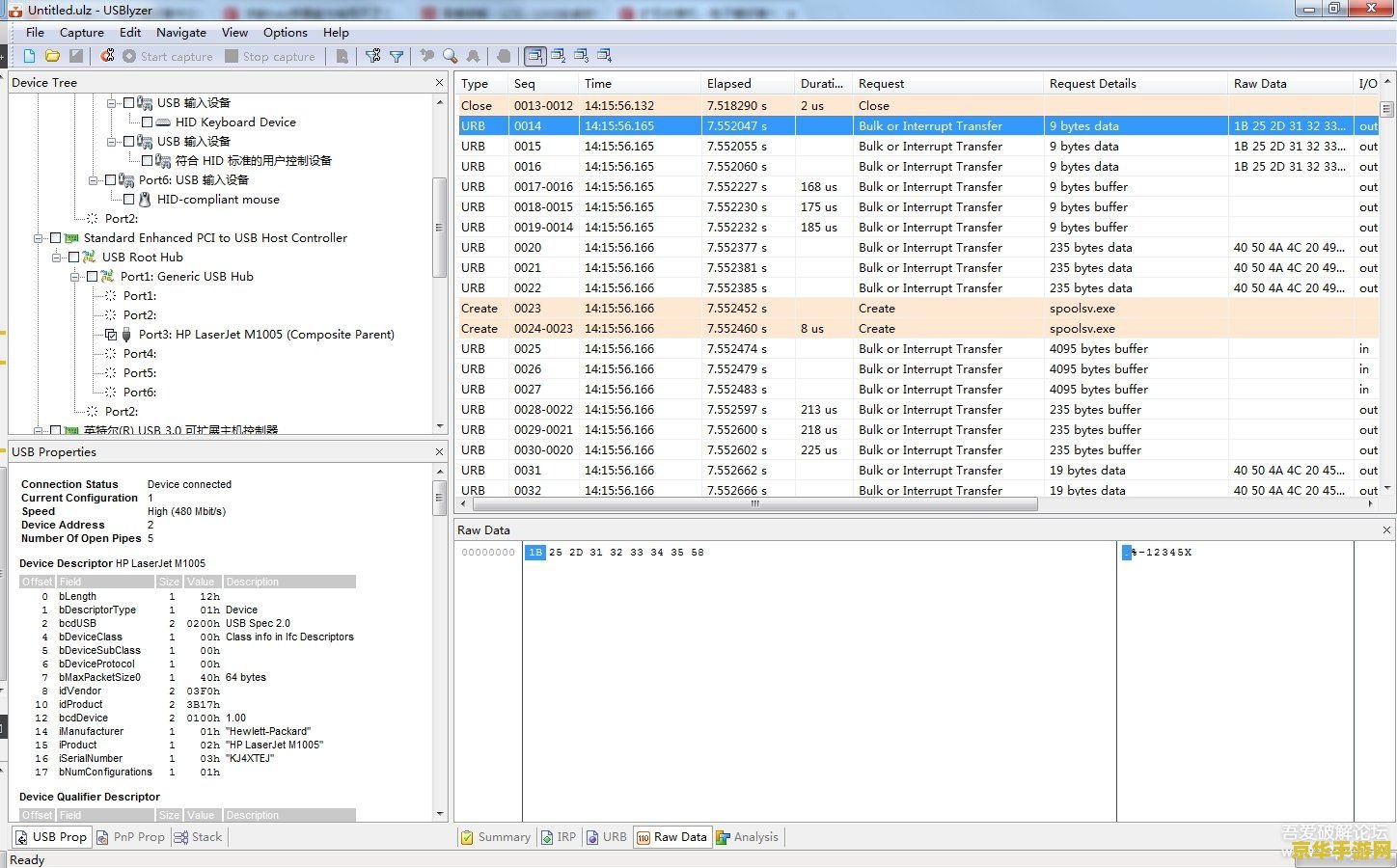The width and height of the screenshot is (1397, 868).
Task: Collapse the Port1: Generic USB Hub node
Action: click(75, 277)
